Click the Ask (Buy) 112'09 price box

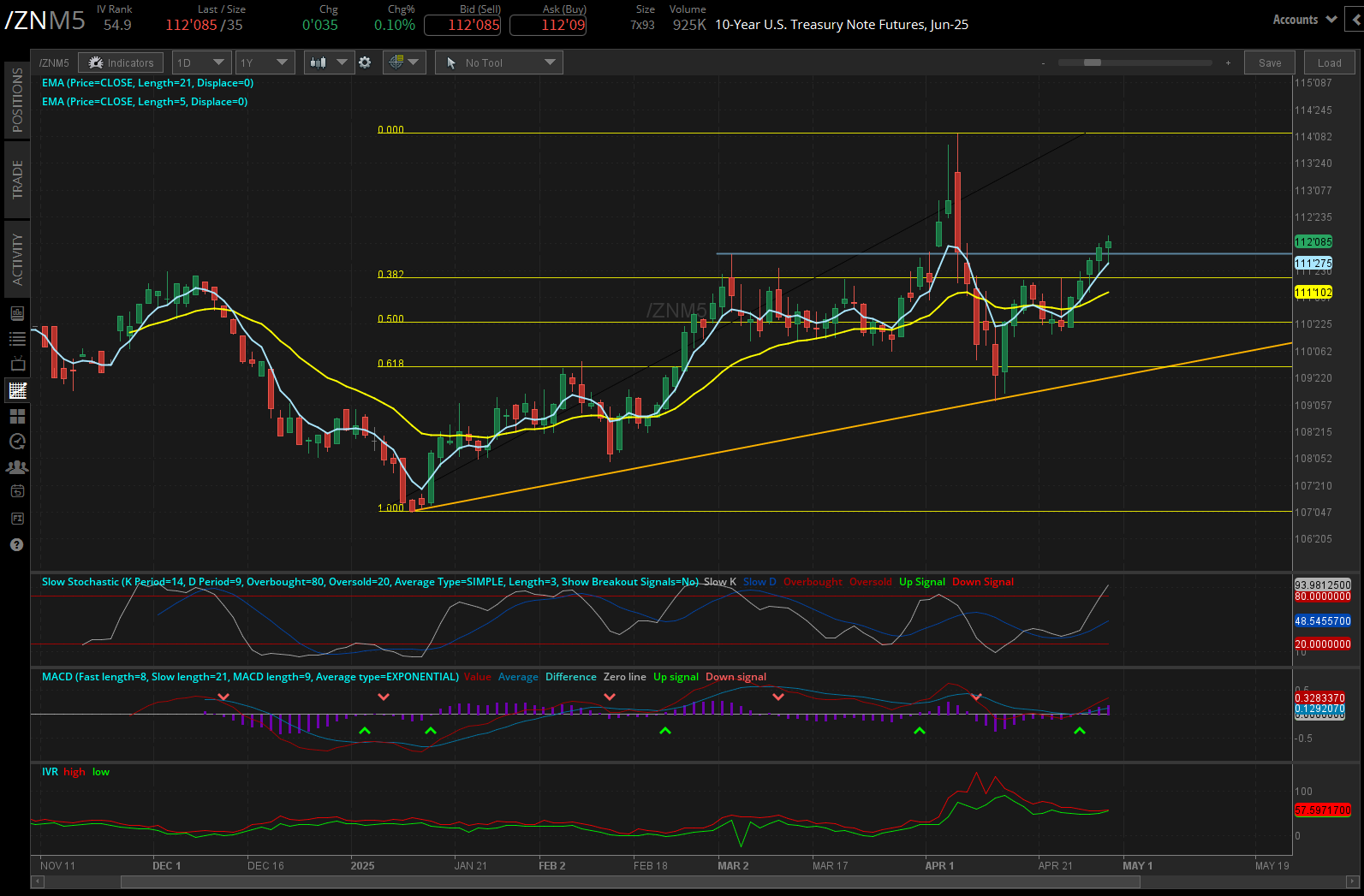548,25
